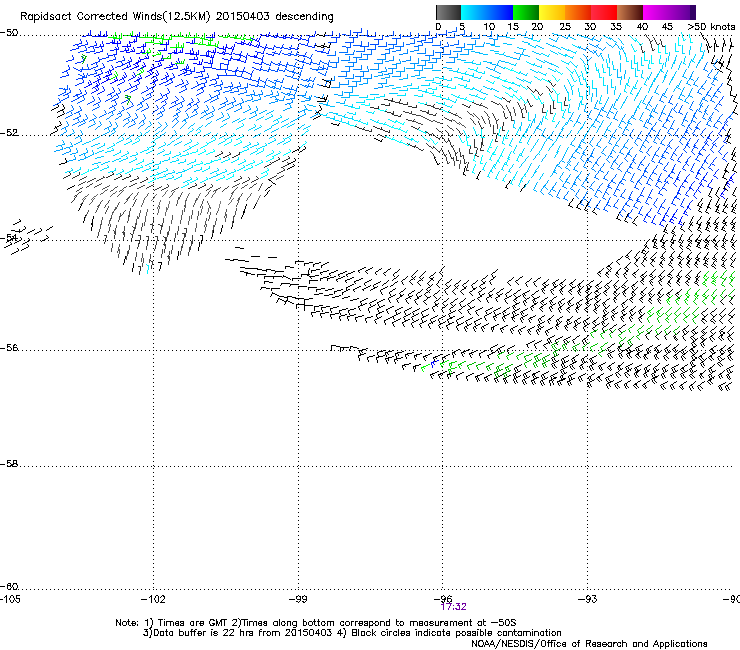Viewport: 740px width, 650px height.
Task: Click the '45' legend scale label
Action: [x=667, y=27]
